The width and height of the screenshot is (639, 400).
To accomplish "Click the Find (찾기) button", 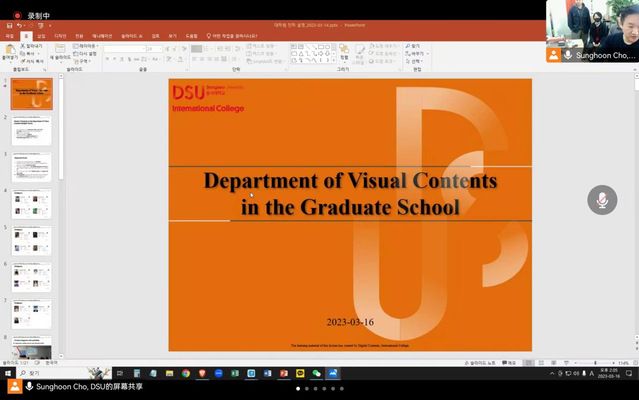I will coord(416,46).
